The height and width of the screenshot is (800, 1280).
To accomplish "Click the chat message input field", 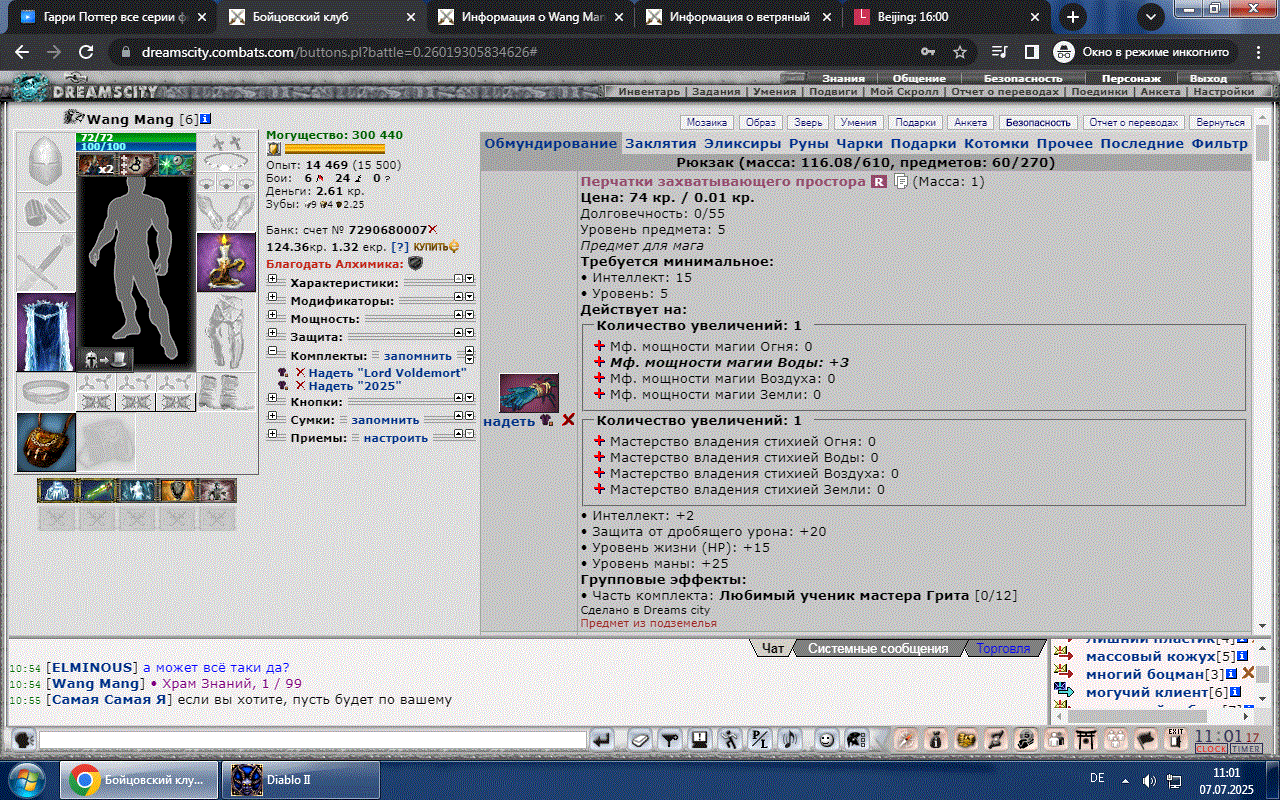I will pos(312,740).
